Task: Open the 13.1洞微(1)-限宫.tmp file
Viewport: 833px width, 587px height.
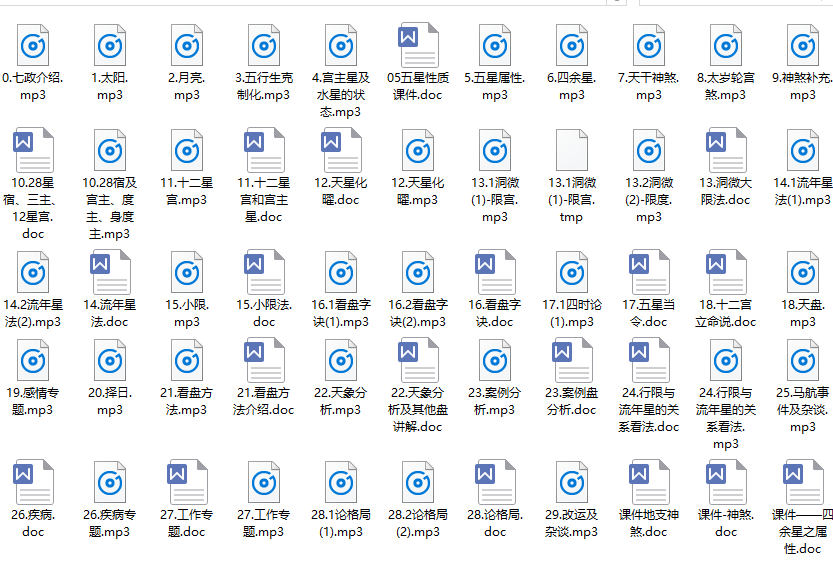Action: coord(571,151)
